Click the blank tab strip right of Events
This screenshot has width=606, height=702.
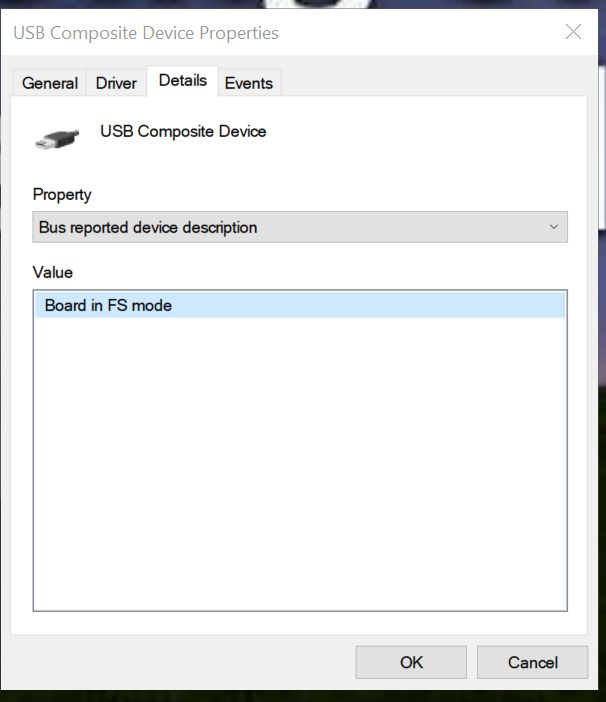[434, 83]
